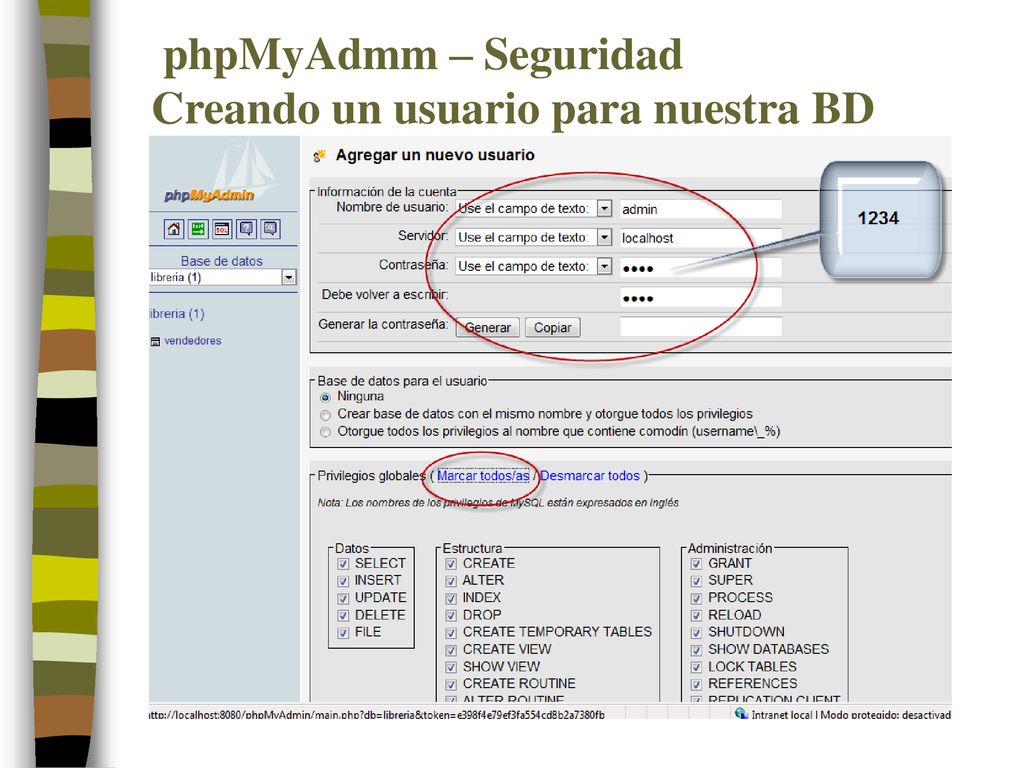
Task: Open the phpMyAdmin home icon
Action: tap(174, 229)
